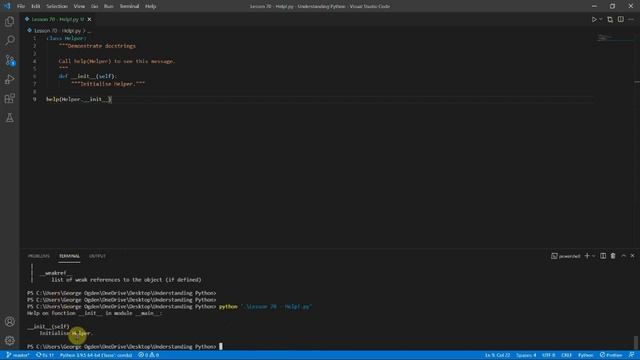
Task: Change the UTF-8 encoding
Action: [549, 355]
